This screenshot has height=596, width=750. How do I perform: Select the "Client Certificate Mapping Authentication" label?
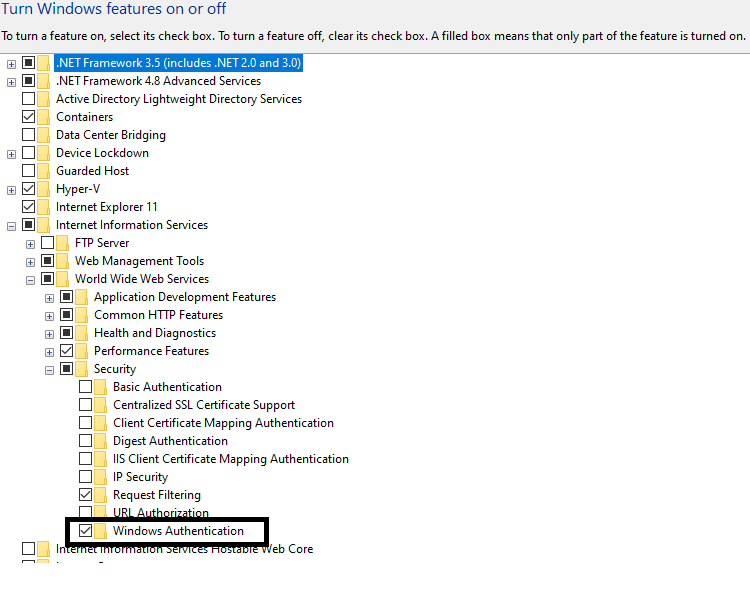click(x=223, y=423)
